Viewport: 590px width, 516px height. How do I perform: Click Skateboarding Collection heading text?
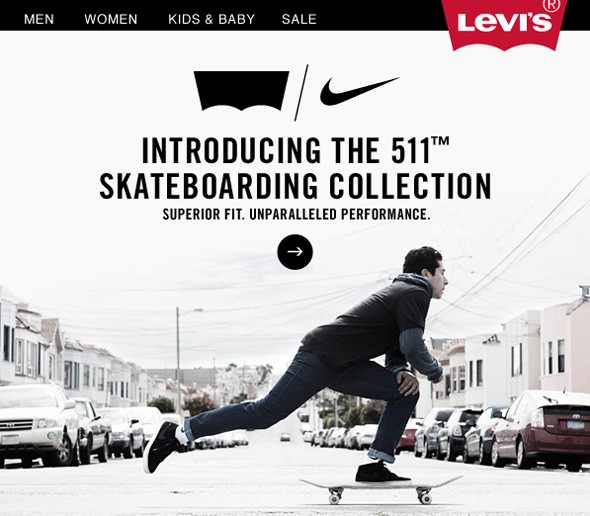click(x=295, y=186)
